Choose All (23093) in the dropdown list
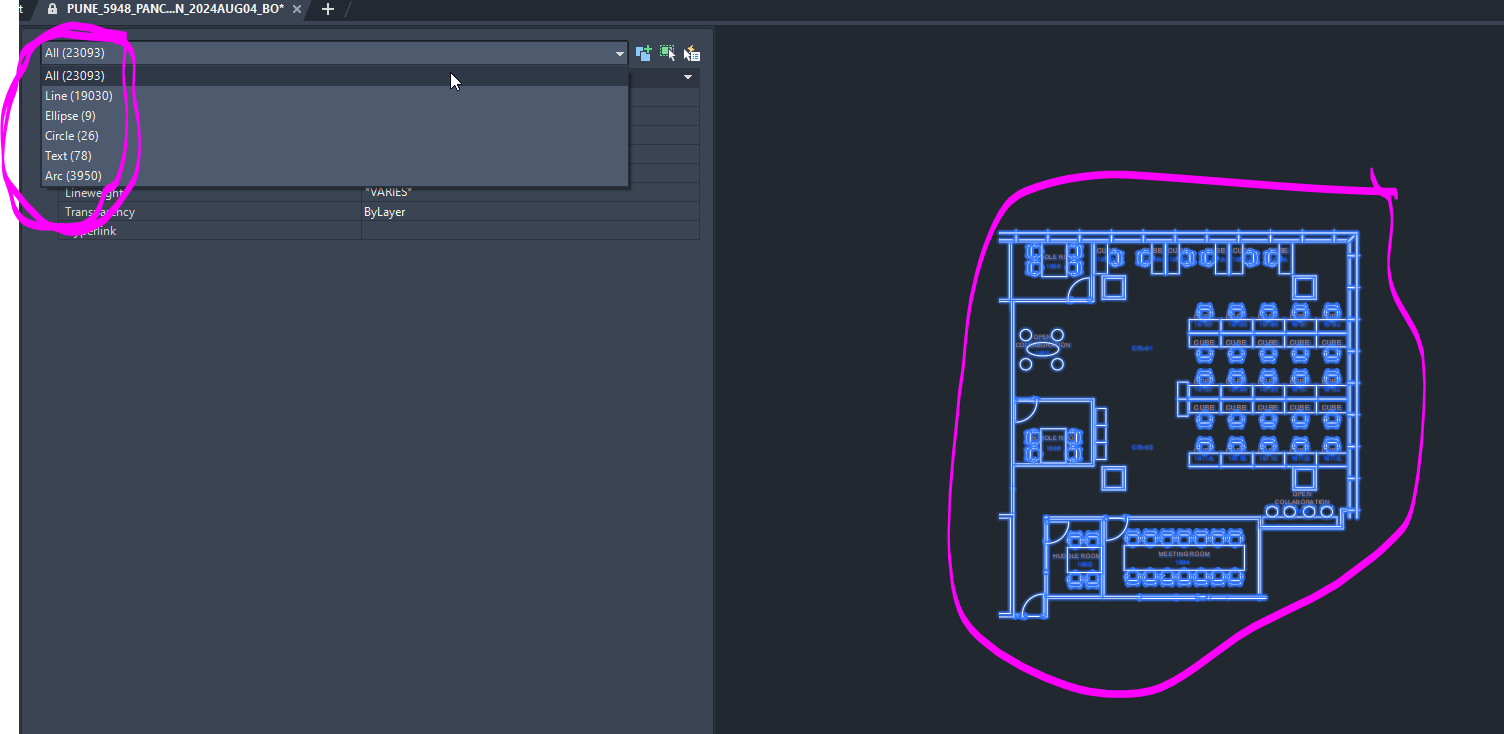The width and height of the screenshot is (1504, 734). point(334,76)
